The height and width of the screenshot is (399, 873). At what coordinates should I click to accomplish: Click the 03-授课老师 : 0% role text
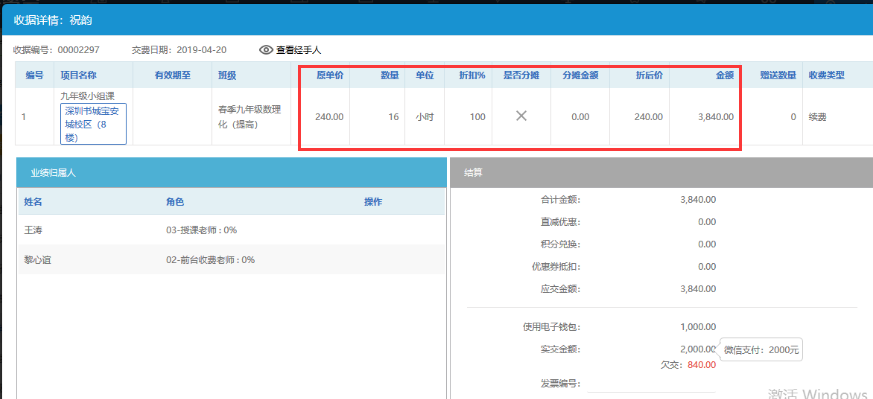[202, 230]
